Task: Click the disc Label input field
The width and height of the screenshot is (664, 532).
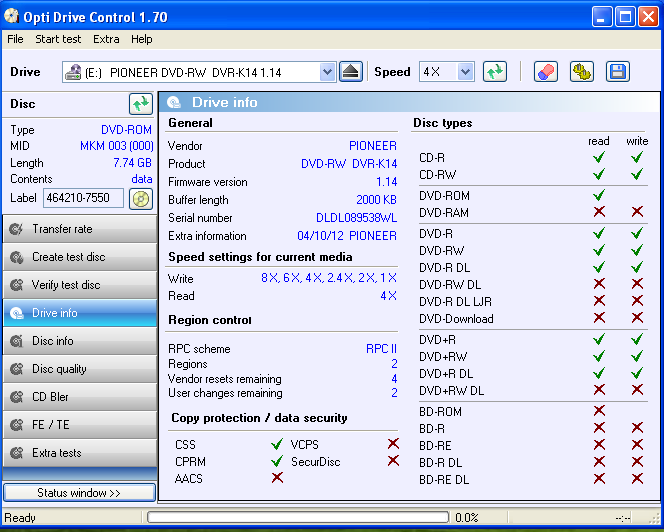Action: [x=83, y=198]
